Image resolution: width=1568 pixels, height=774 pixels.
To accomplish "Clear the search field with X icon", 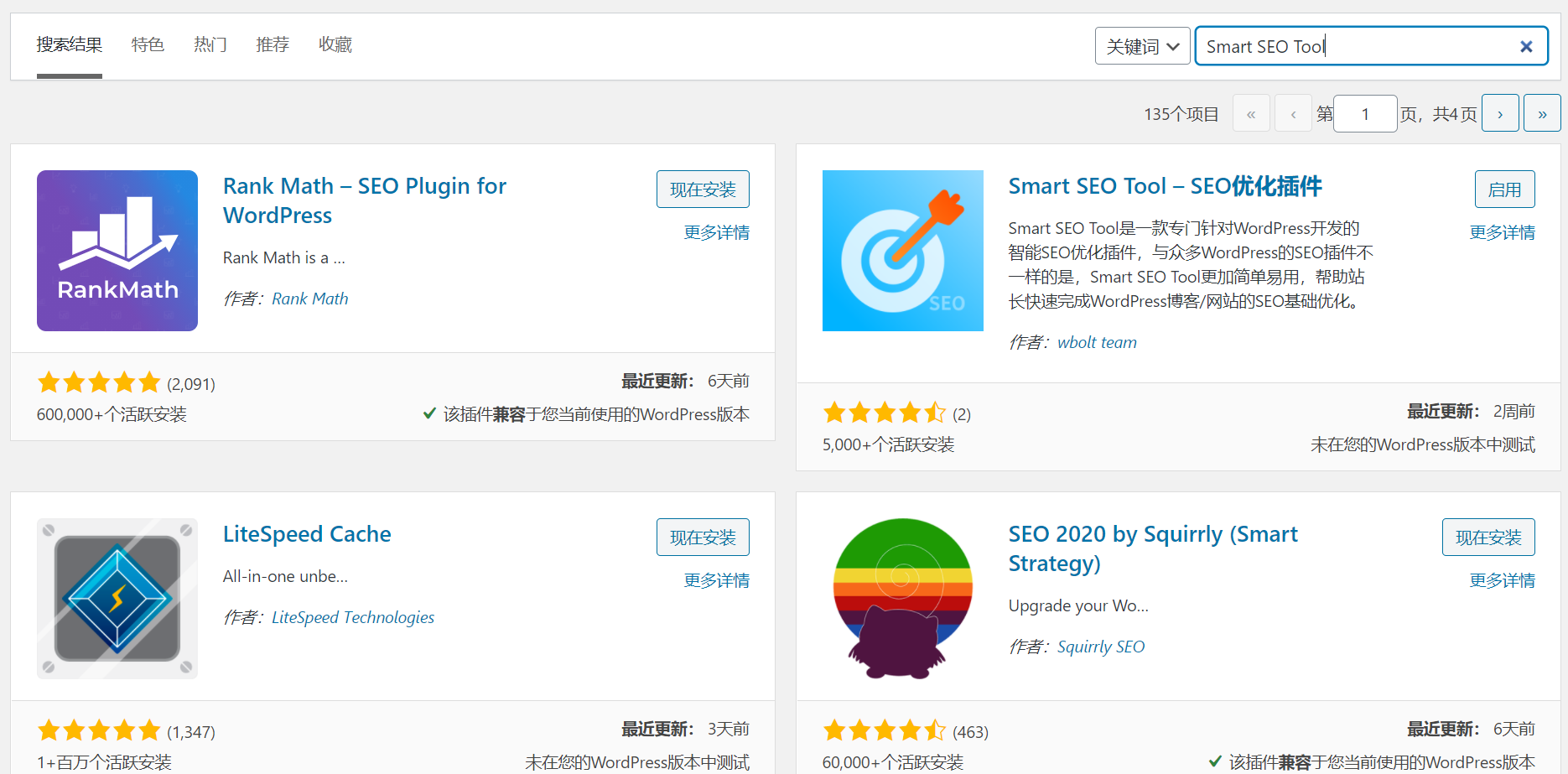I will tap(1526, 47).
